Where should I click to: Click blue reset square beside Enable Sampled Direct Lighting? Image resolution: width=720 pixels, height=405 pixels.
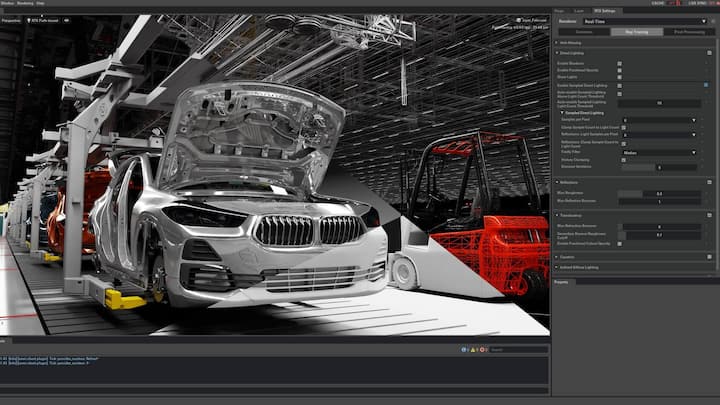point(706,85)
